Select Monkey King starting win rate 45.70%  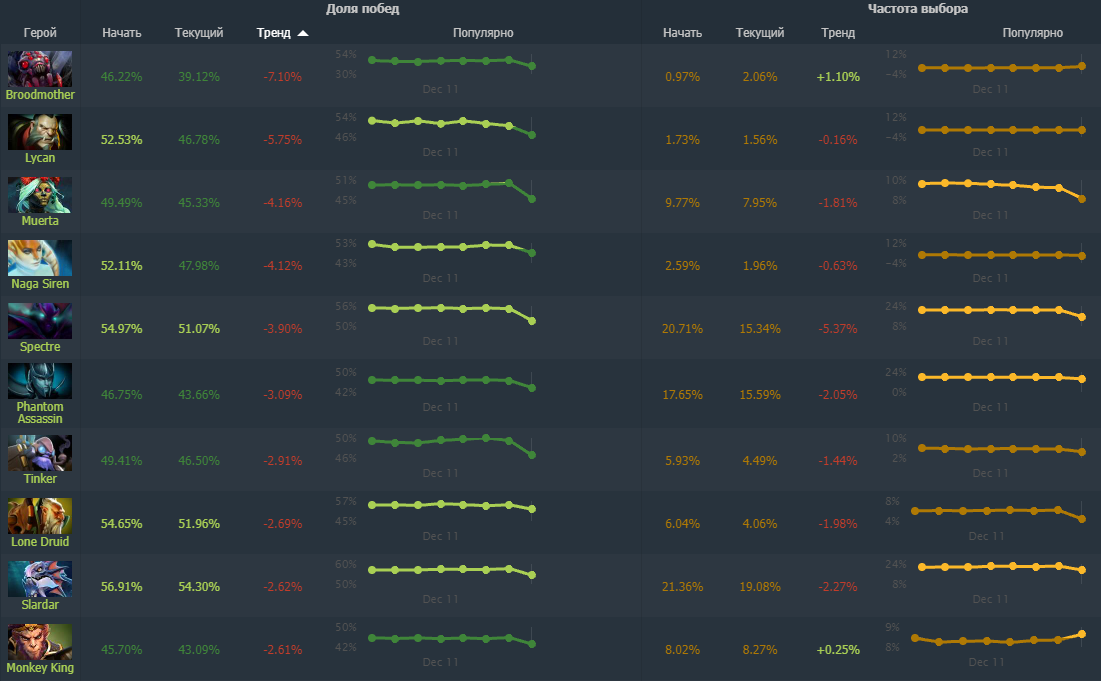(x=121, y=649)
